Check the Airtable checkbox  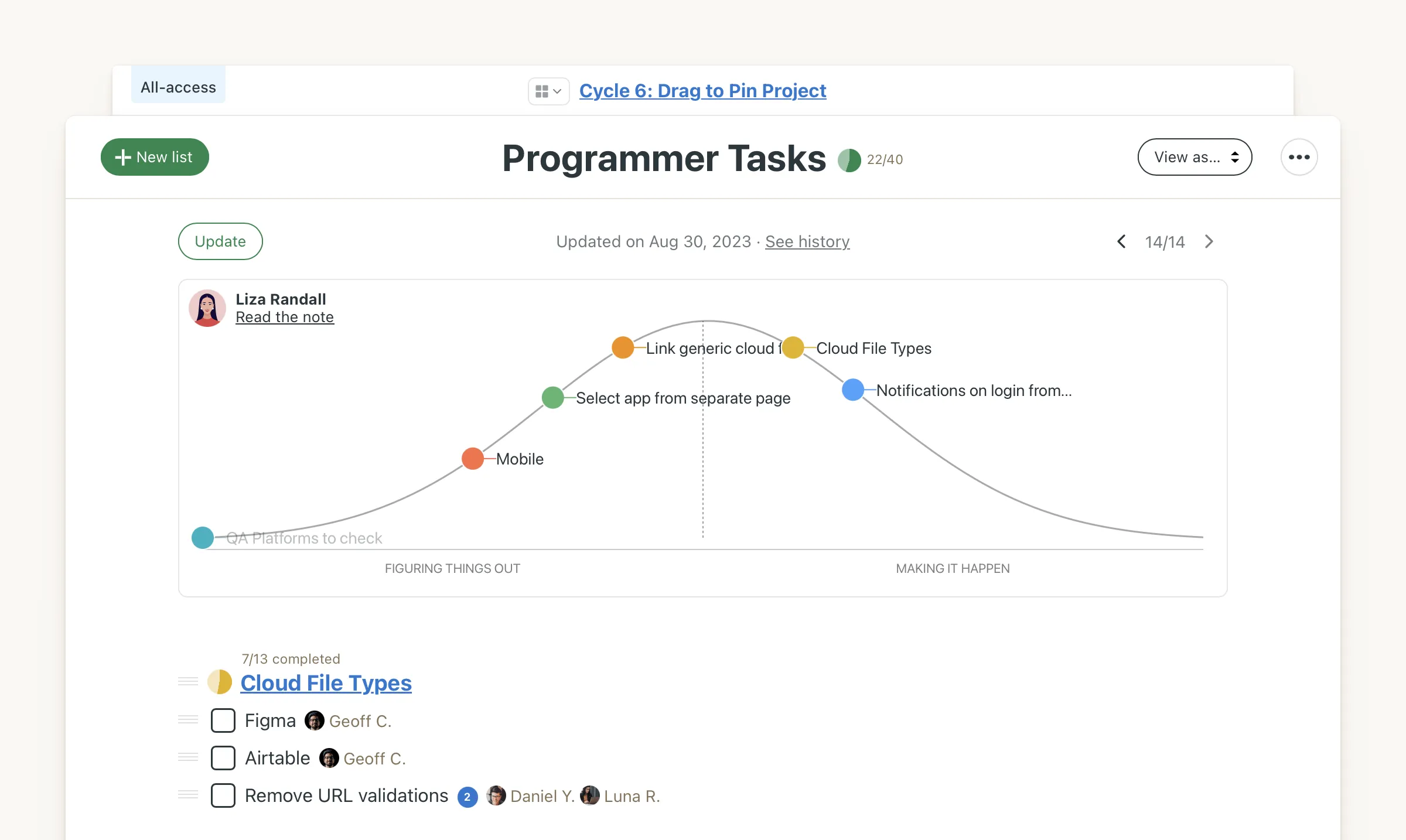tap(223, 757)
